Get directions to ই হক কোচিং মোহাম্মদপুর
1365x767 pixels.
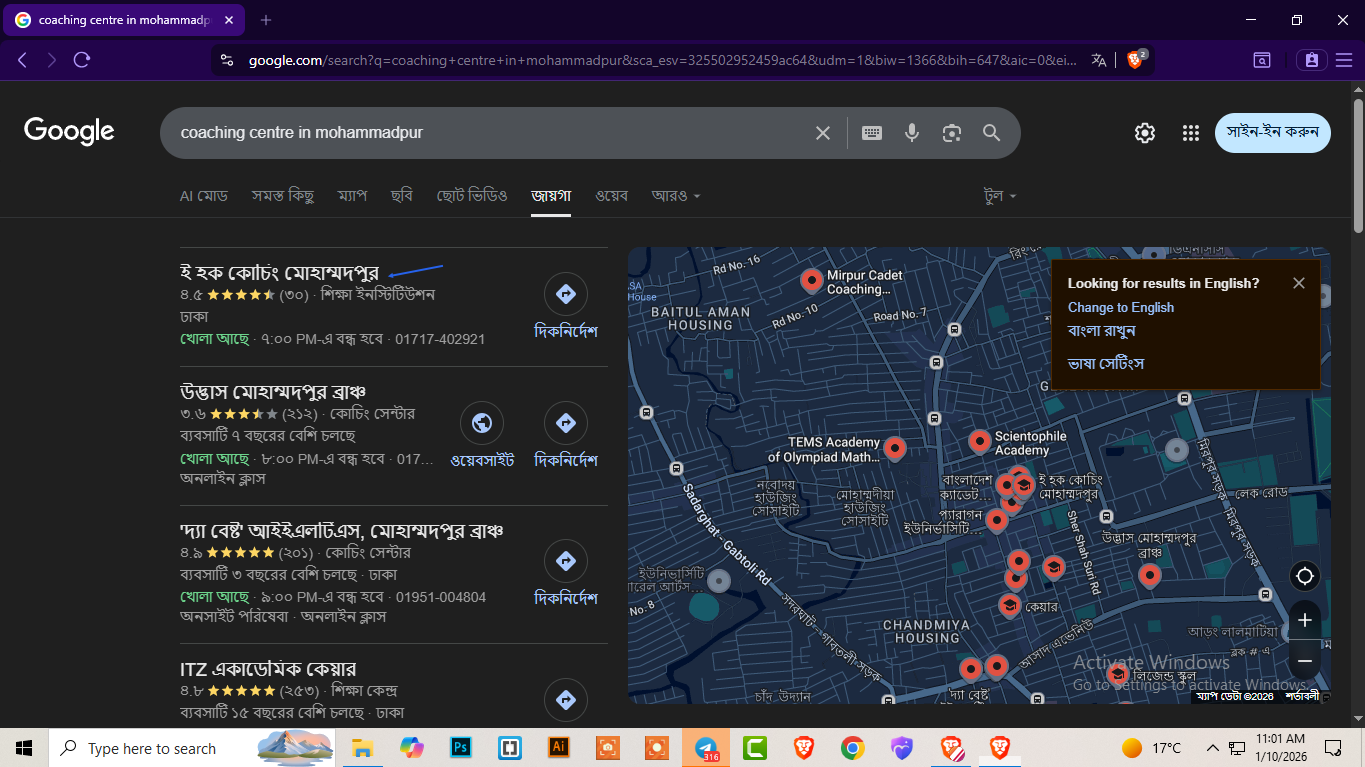point(565,293)
